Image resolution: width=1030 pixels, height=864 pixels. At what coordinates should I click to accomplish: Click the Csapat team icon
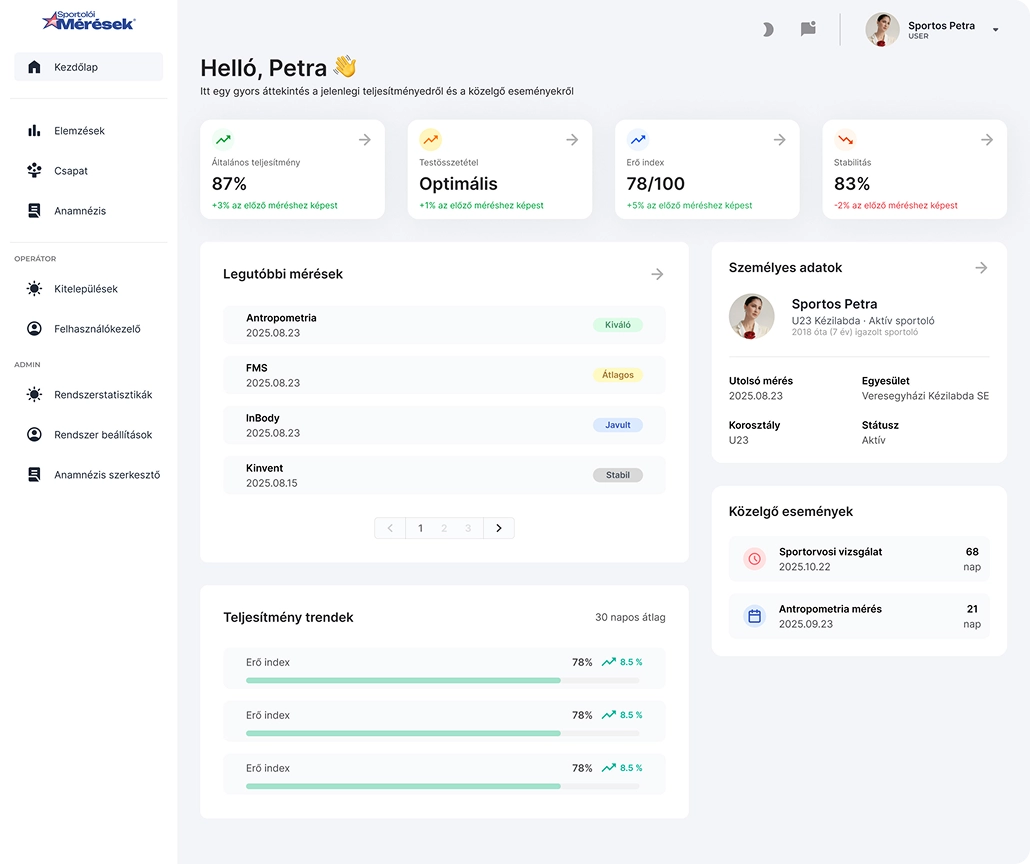tap(34, 171)
